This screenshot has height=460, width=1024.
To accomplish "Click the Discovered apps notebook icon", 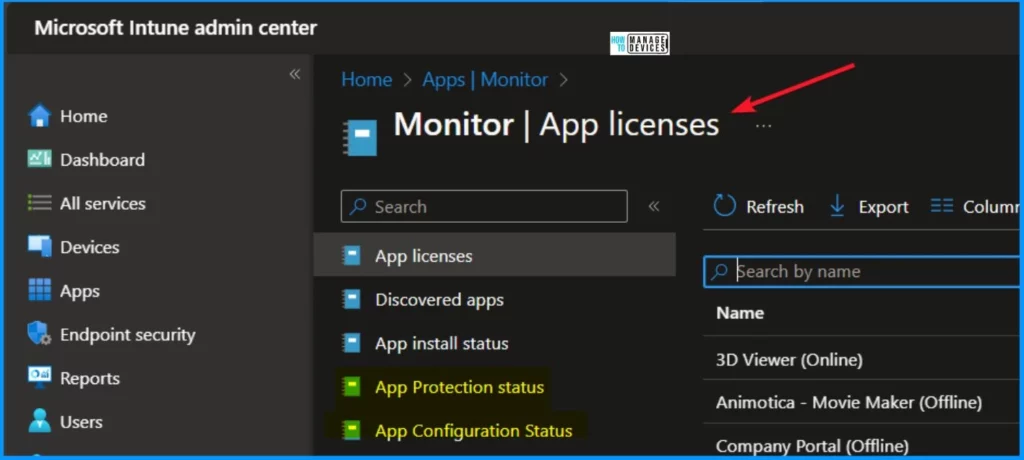I will [x=351, y=300].
